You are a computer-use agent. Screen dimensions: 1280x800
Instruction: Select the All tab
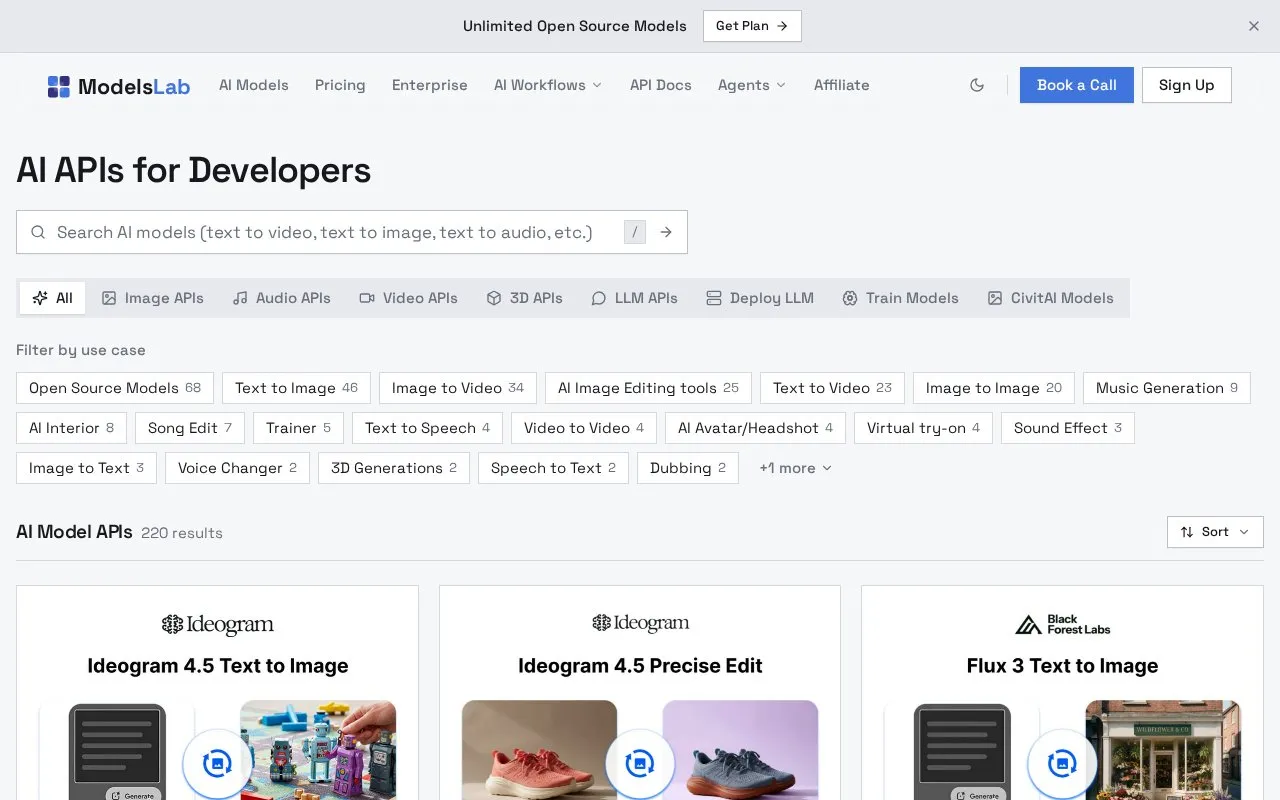(52, 298)
